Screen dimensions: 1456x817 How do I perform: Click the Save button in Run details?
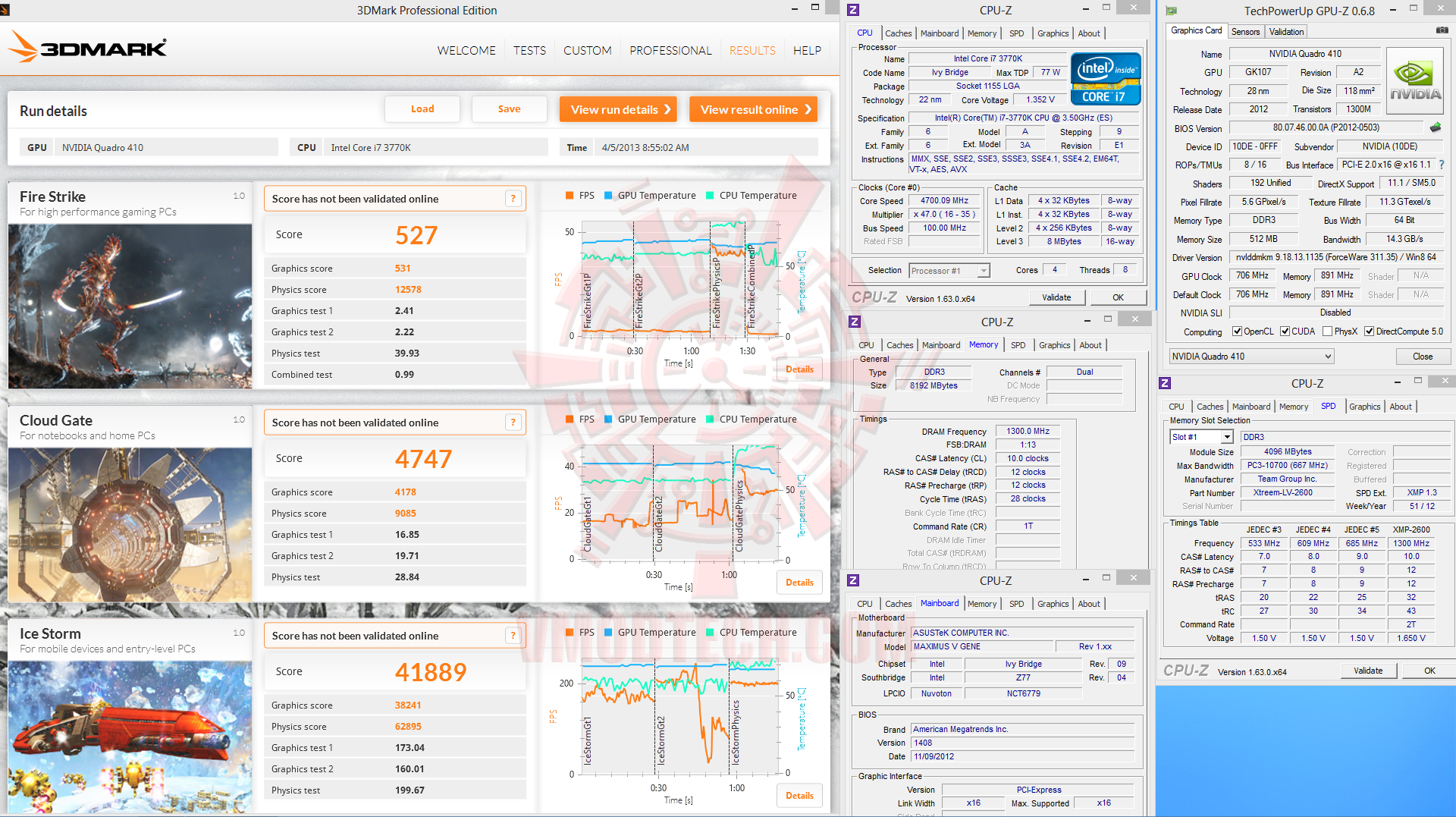pyautogui.click(x=509, y=109)
